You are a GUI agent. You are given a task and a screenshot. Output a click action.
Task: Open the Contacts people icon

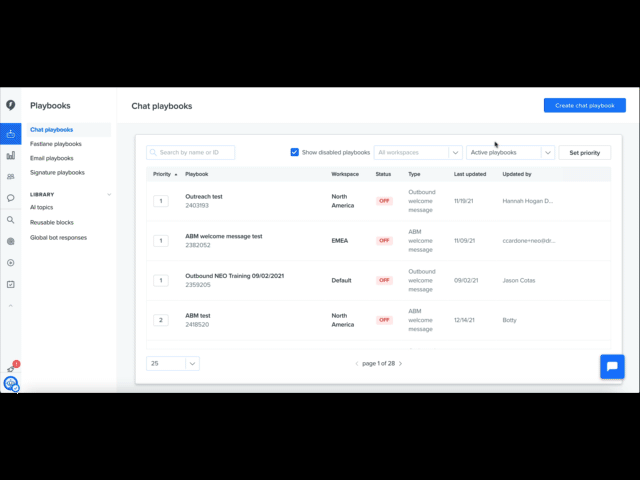pyautogui.click(x=11, y=177)
